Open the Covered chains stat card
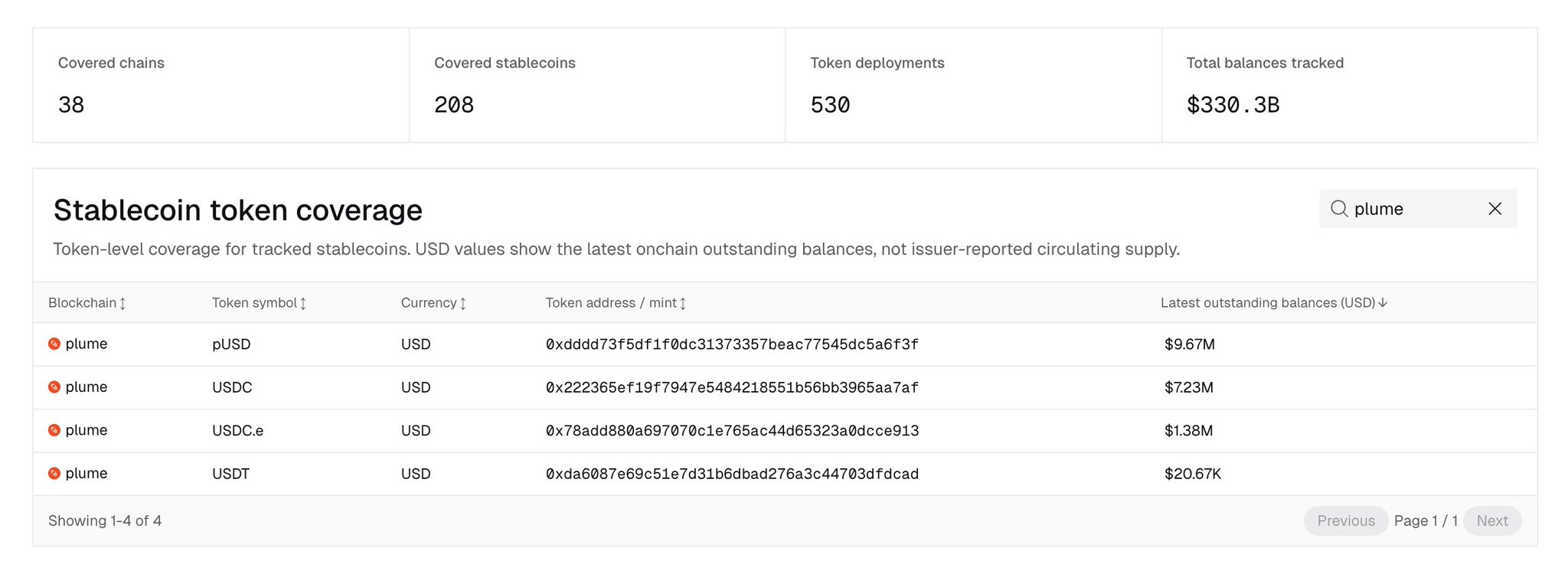Screen dimensions: 1568x564 click(x=220, y=85)
